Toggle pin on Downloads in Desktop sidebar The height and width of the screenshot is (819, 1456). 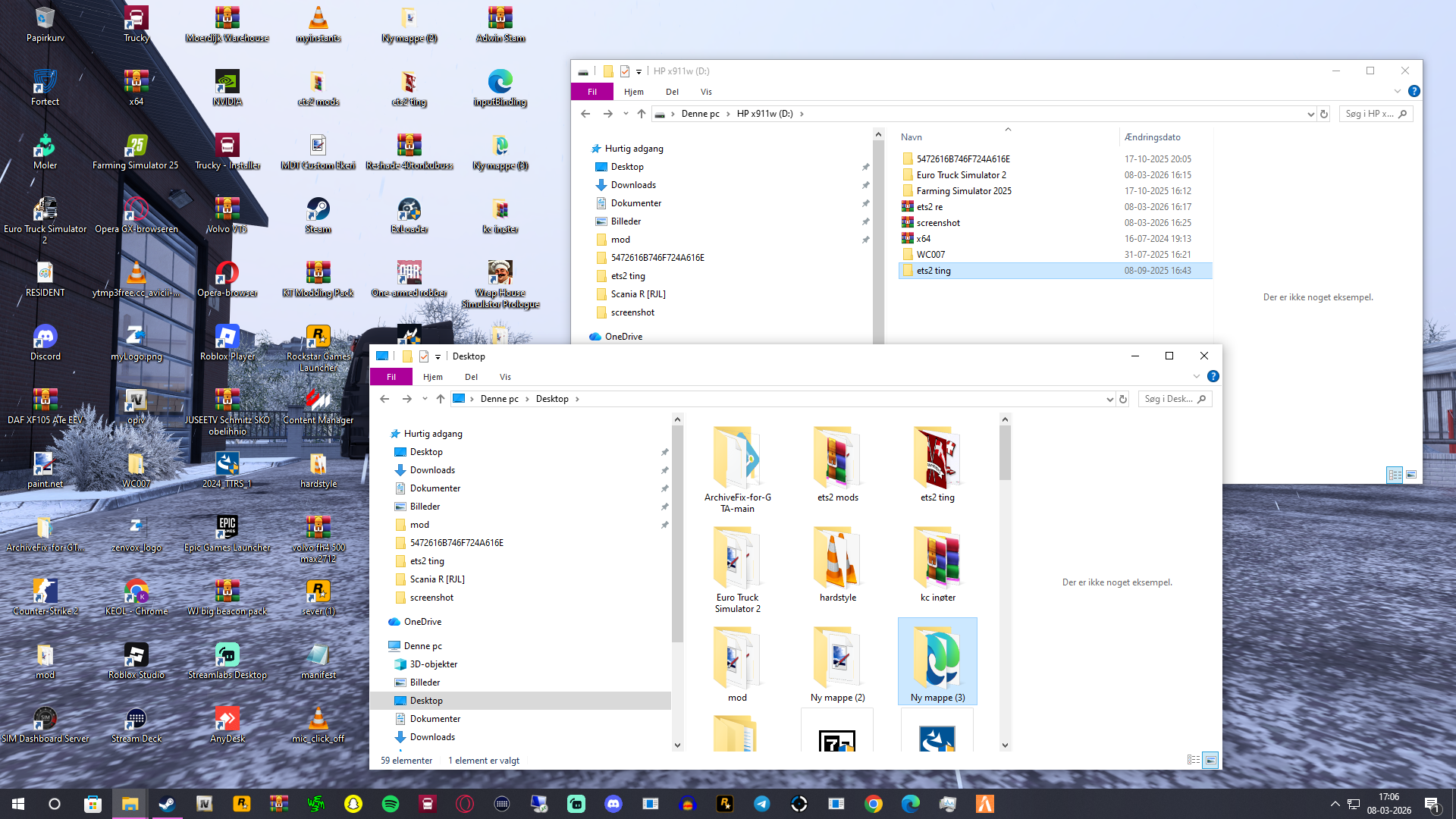pos(664,470)
